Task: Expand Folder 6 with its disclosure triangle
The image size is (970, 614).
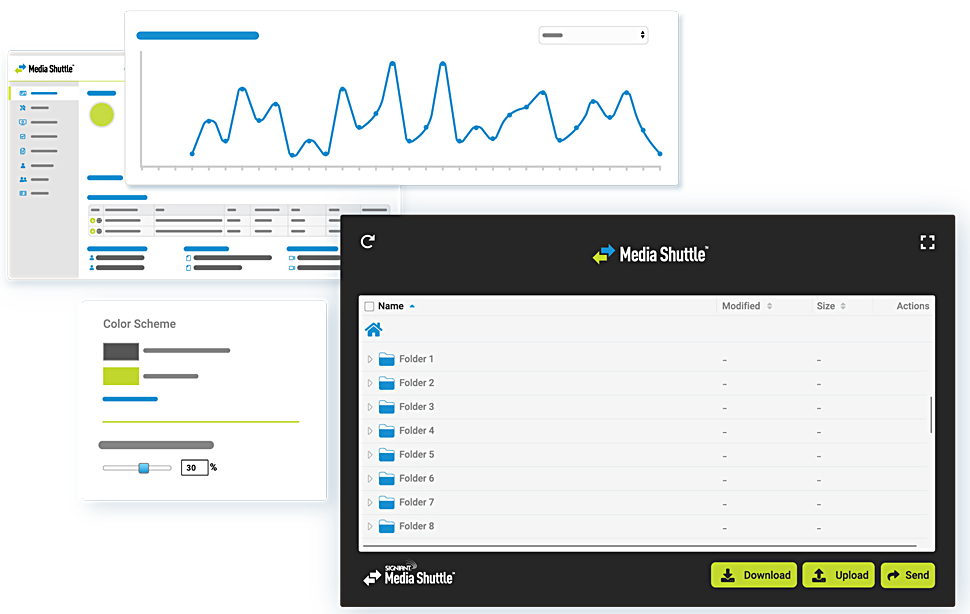Action: click(x=370, y=479)
